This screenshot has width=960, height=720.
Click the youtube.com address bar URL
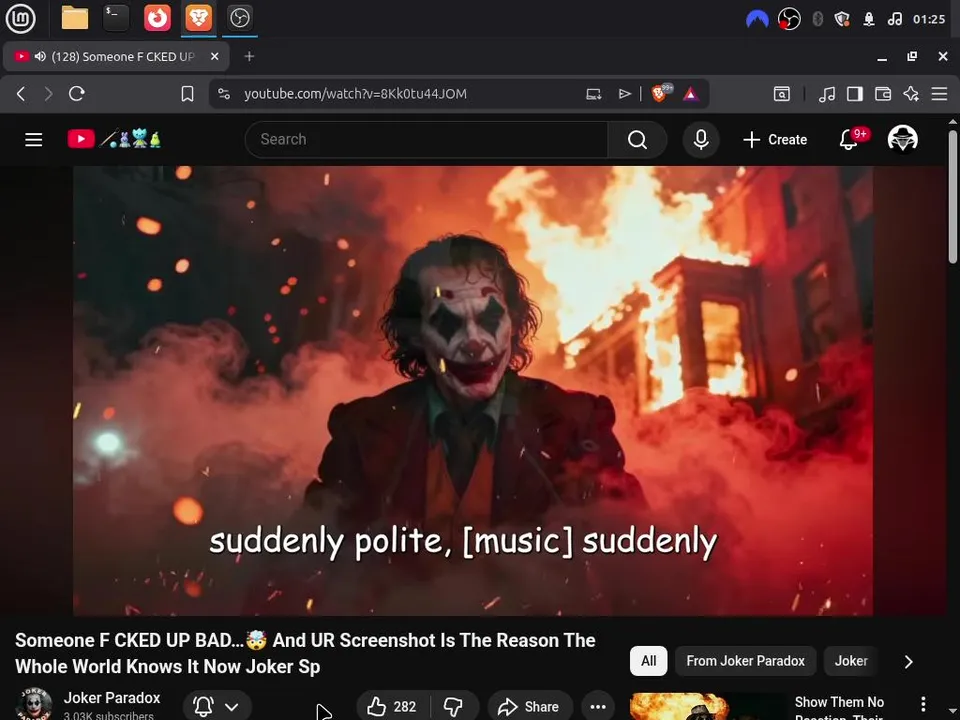355,94
